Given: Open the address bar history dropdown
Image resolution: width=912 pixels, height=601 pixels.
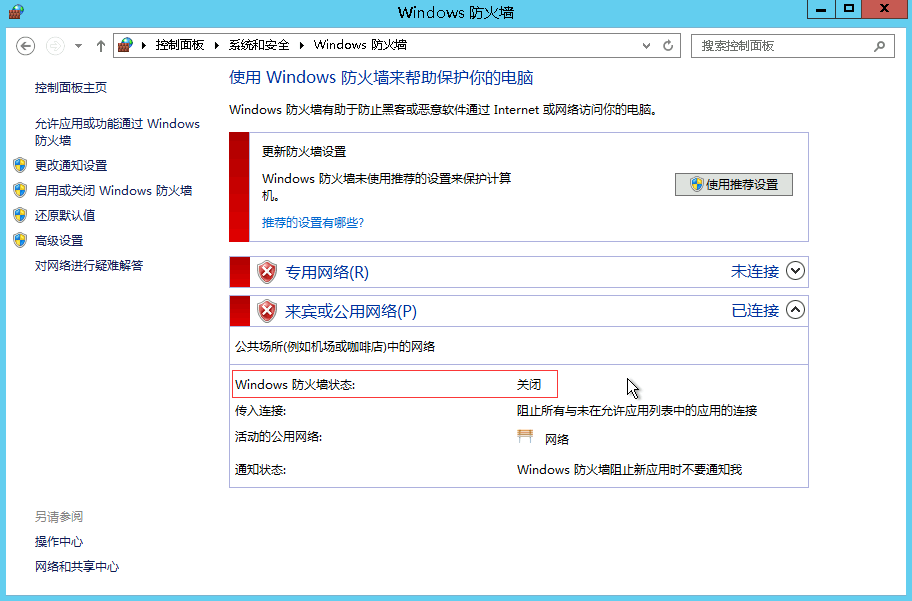Looking at the screenshot, I should 646,45.
